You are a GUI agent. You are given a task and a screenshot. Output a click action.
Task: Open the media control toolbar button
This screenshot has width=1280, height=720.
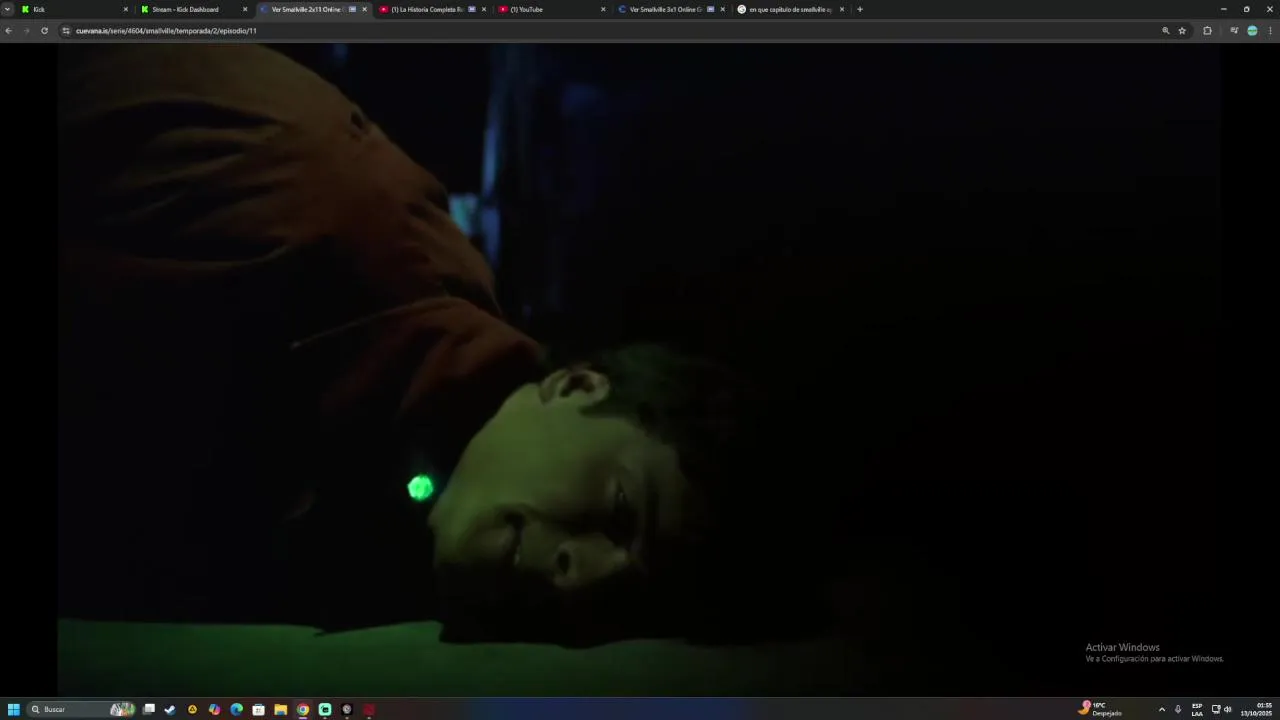pos(1234,31)
